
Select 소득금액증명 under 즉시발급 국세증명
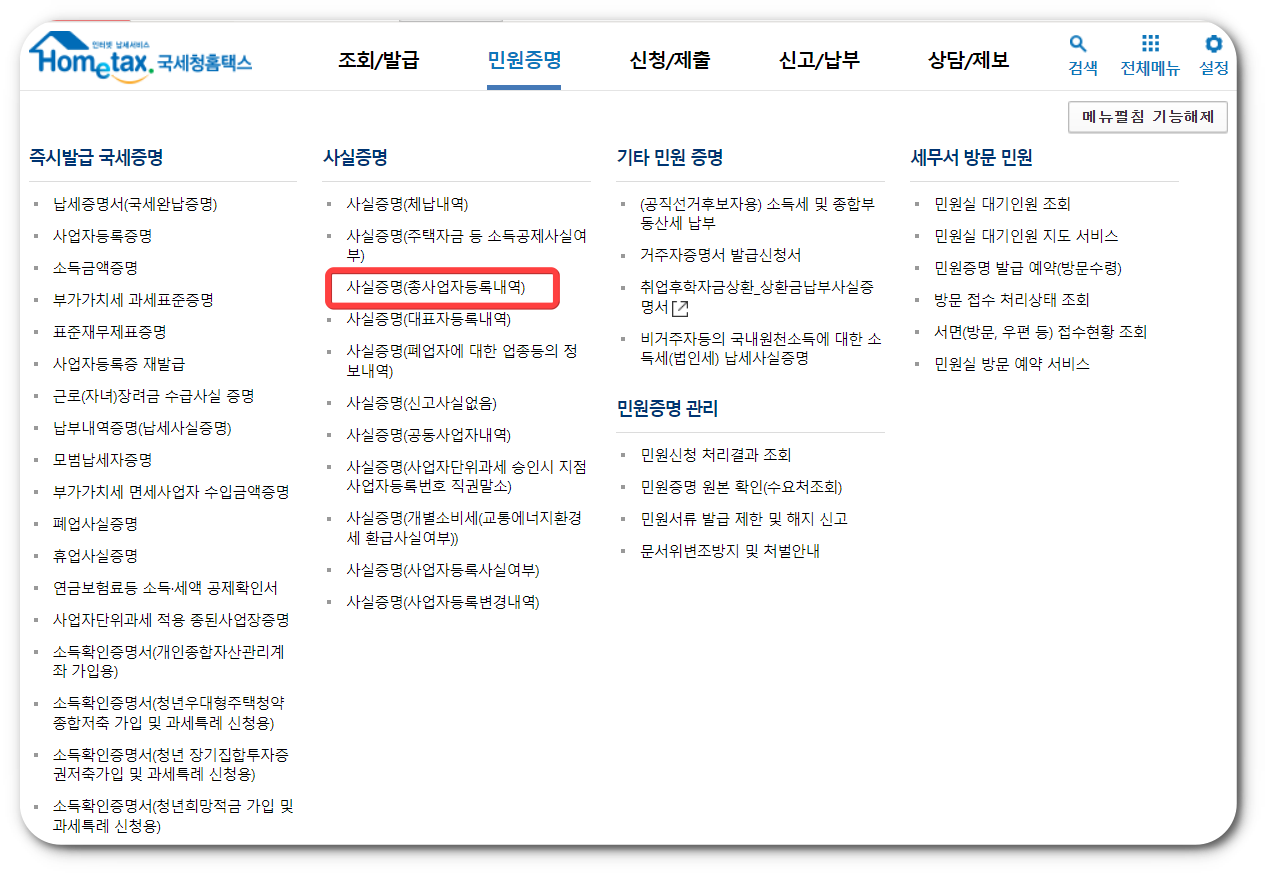coord(96,268)
